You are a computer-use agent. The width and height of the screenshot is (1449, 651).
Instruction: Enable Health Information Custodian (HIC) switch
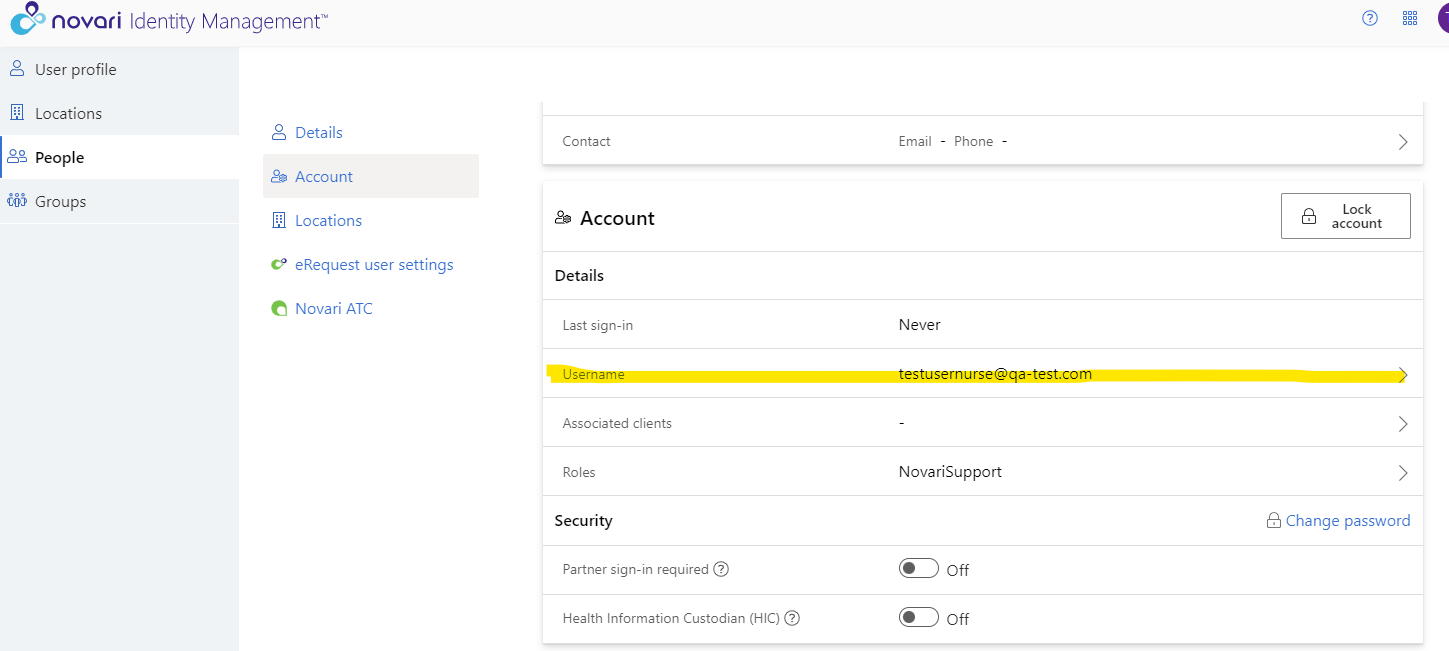point(918,618)
